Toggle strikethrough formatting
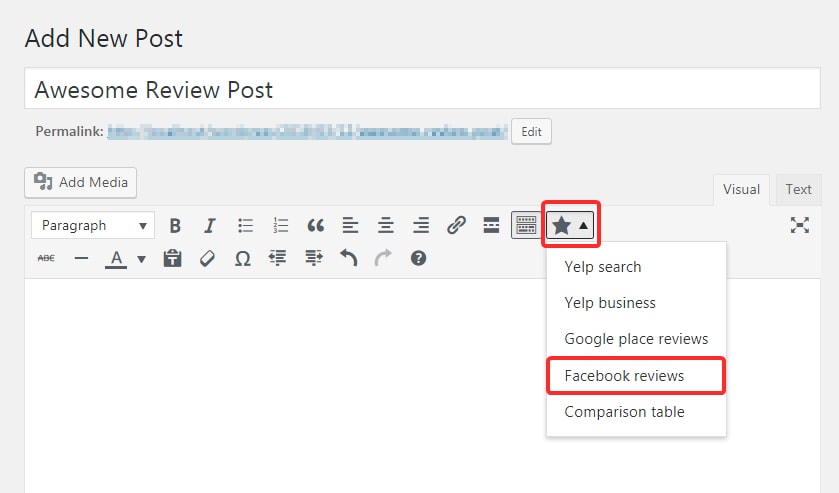 [x=47, y=259]
